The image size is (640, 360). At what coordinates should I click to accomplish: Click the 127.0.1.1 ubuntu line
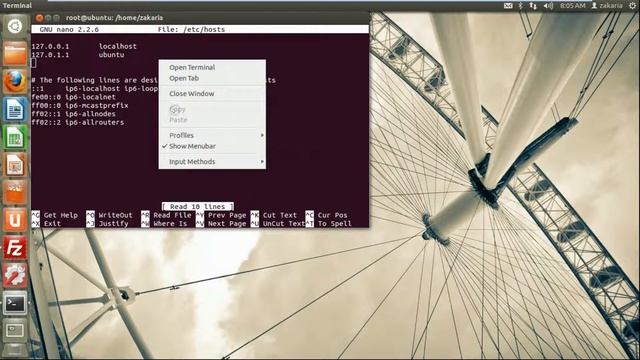[x=78, y=55]
